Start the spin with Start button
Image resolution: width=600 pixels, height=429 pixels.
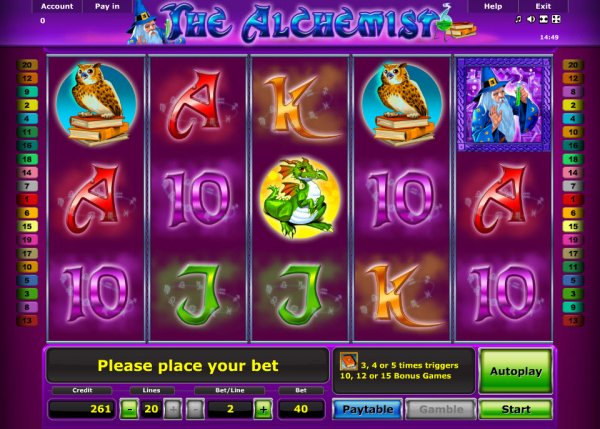point(515,409)
